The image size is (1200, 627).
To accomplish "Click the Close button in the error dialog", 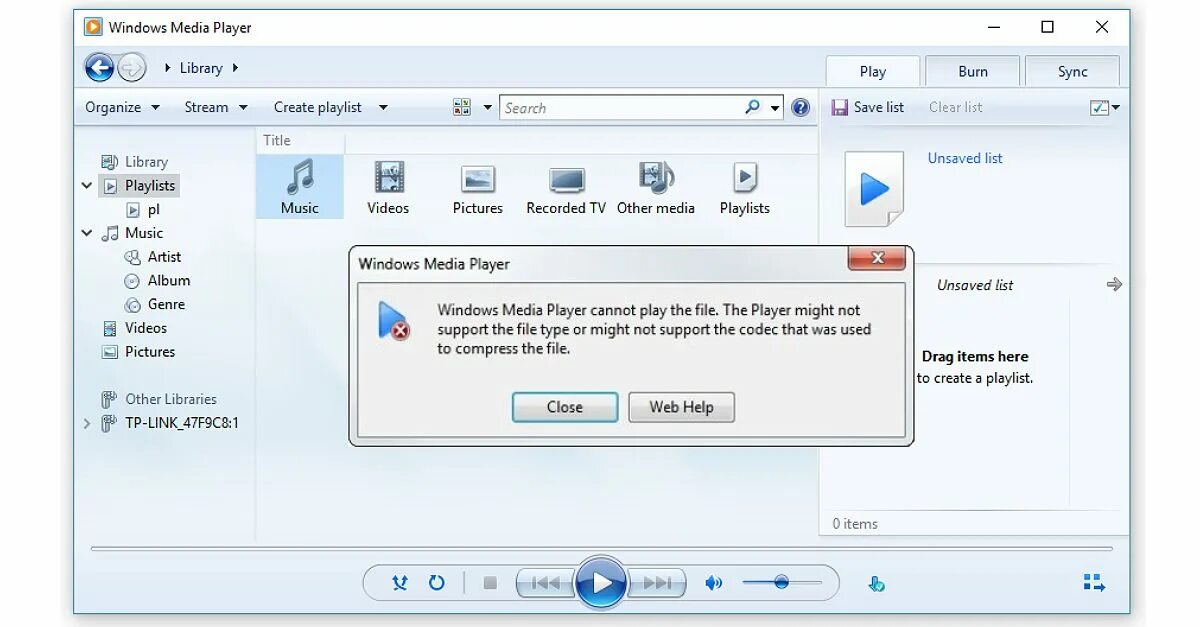I will tap(565, 407).
